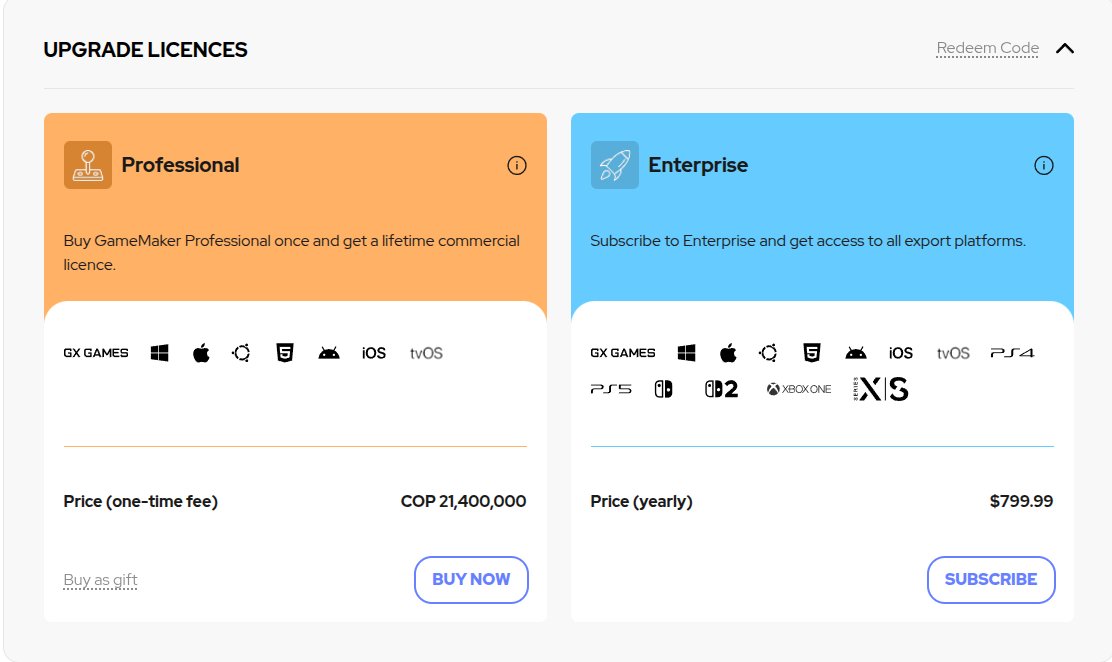Click the Windows icon under Professional
Screen dimensions: 1112x662
coord(160,353)
